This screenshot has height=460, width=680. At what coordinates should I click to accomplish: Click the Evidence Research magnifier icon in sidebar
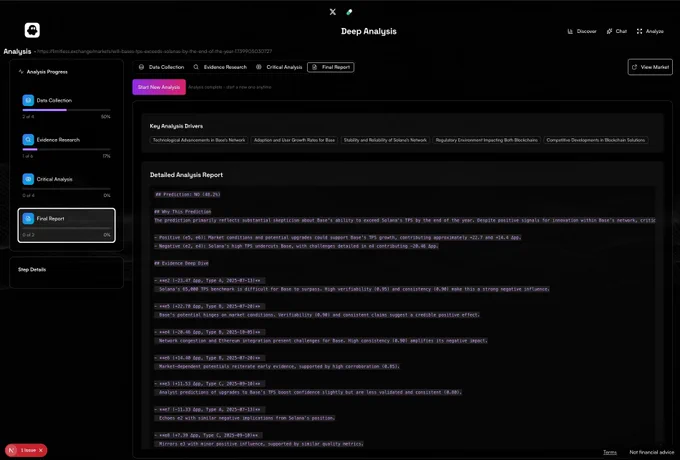point(28,140)
